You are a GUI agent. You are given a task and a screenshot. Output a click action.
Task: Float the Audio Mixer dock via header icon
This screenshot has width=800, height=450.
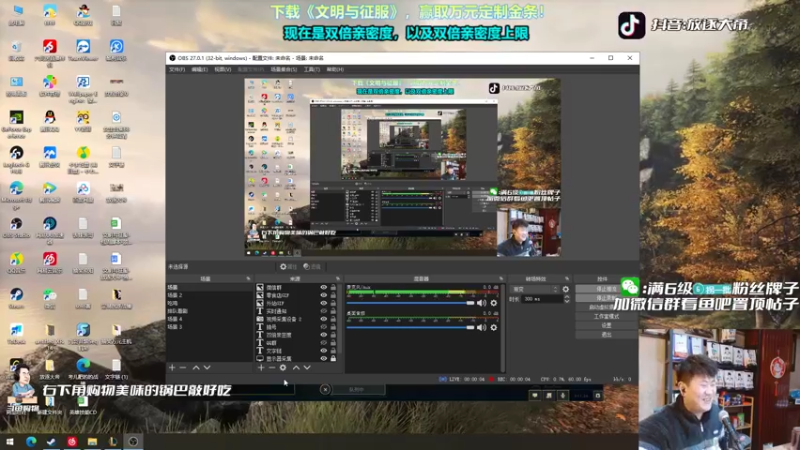coord(501,279)
